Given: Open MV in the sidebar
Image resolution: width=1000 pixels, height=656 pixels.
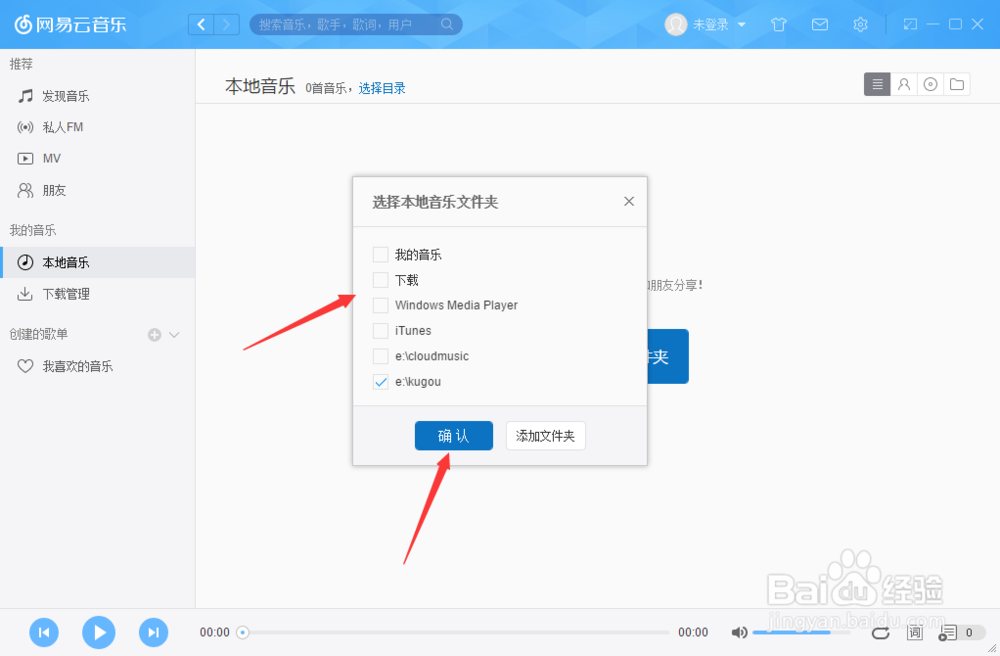Looking at the screenshot, I should pyautogui.click(x=97, y=159).
